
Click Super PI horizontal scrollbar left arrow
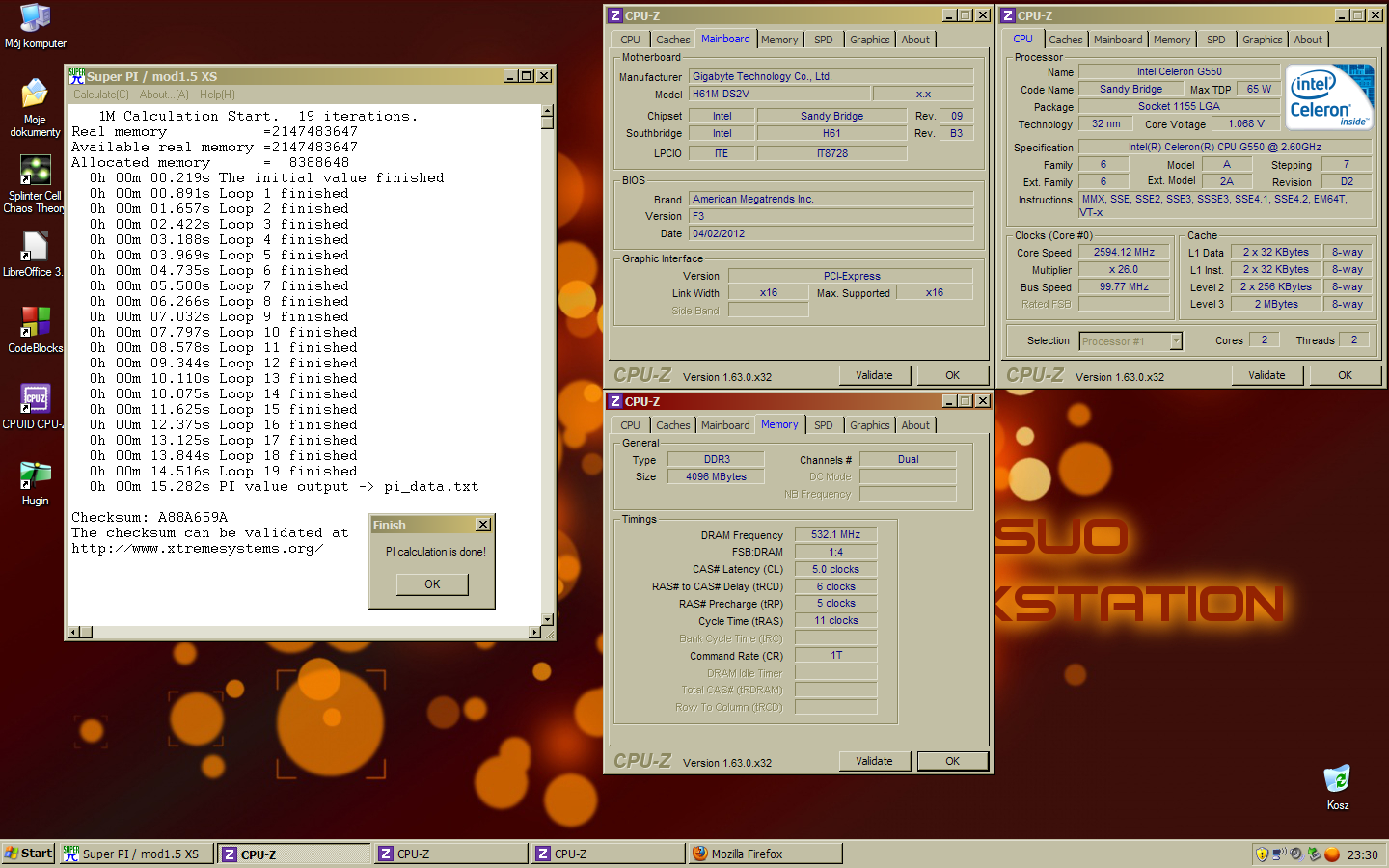tap(72, 632)
